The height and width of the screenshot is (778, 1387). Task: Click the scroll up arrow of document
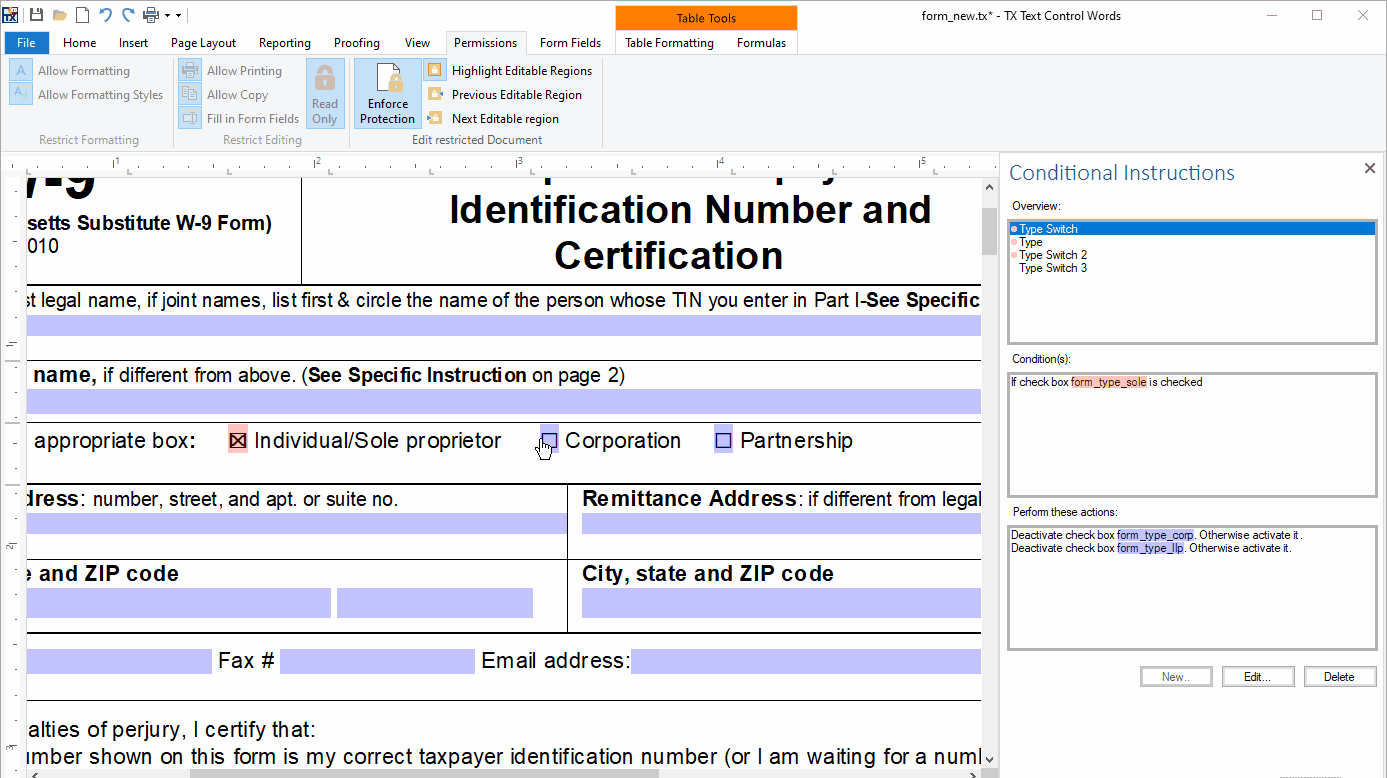[x=990, y=187]
